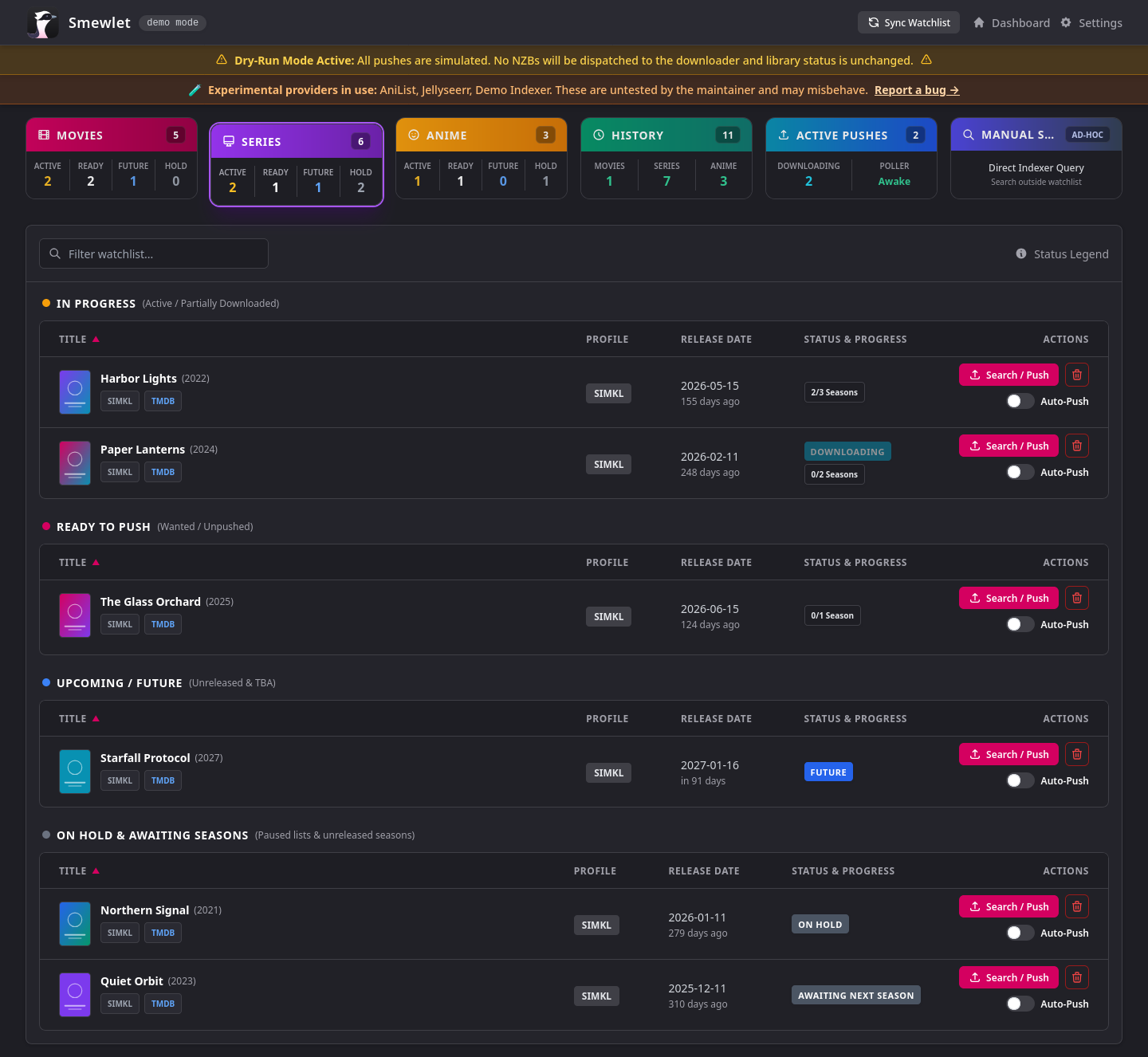Select the Manual Search ad-hoc card
1148x1057 pixels.
pos(1036,158)
